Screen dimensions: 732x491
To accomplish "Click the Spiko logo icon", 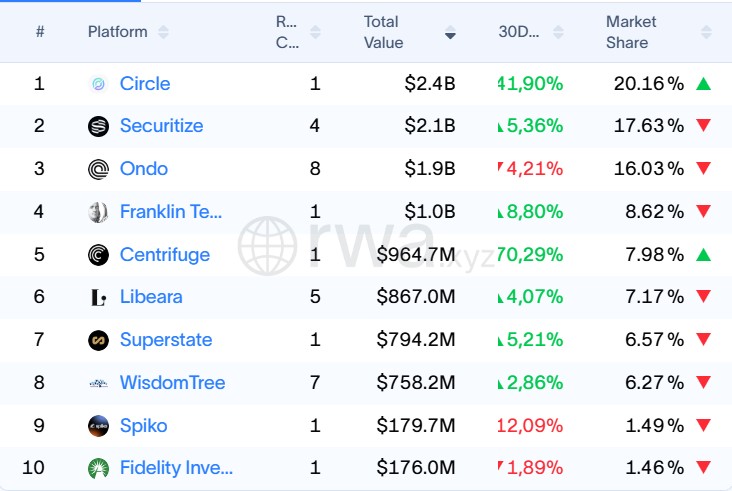I will point(98,426).
